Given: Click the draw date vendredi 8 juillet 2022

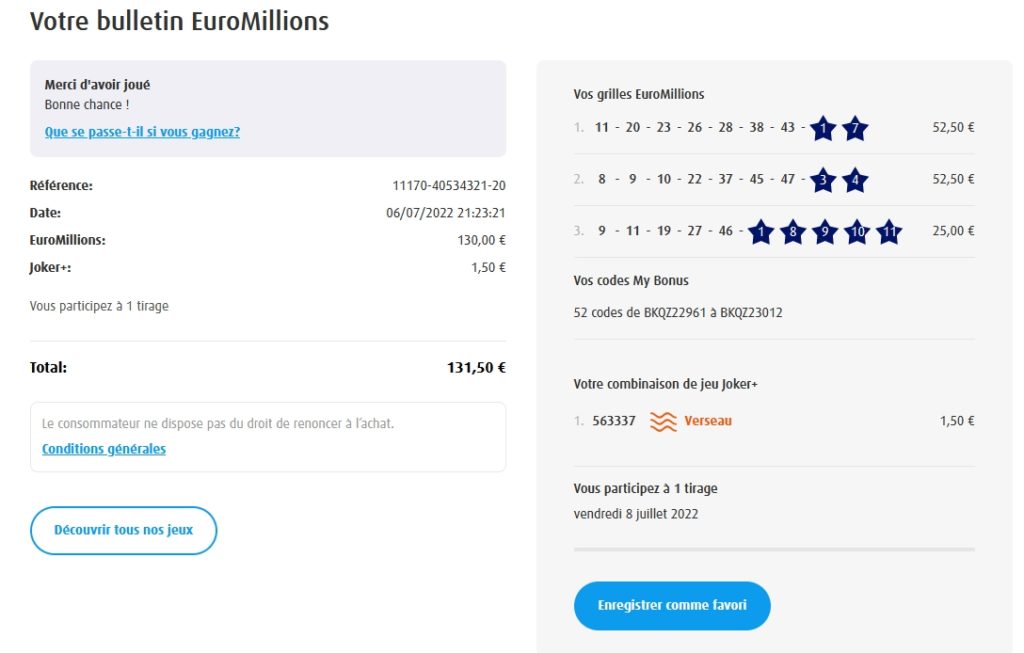Looking at the screenshot, I should (x=636, y=514).
